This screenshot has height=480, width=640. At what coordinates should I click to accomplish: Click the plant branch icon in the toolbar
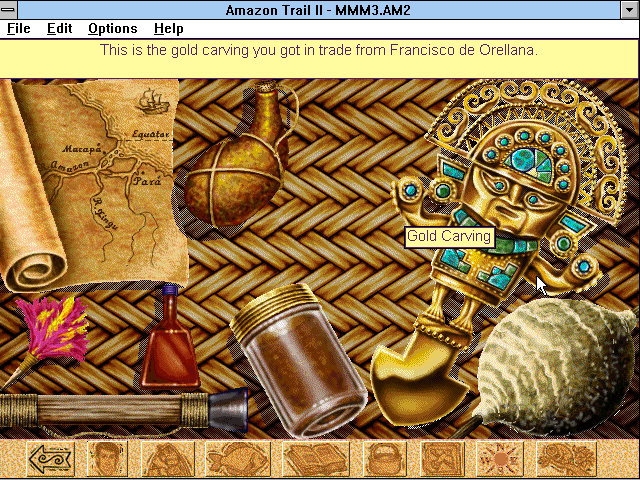[566, 459]
